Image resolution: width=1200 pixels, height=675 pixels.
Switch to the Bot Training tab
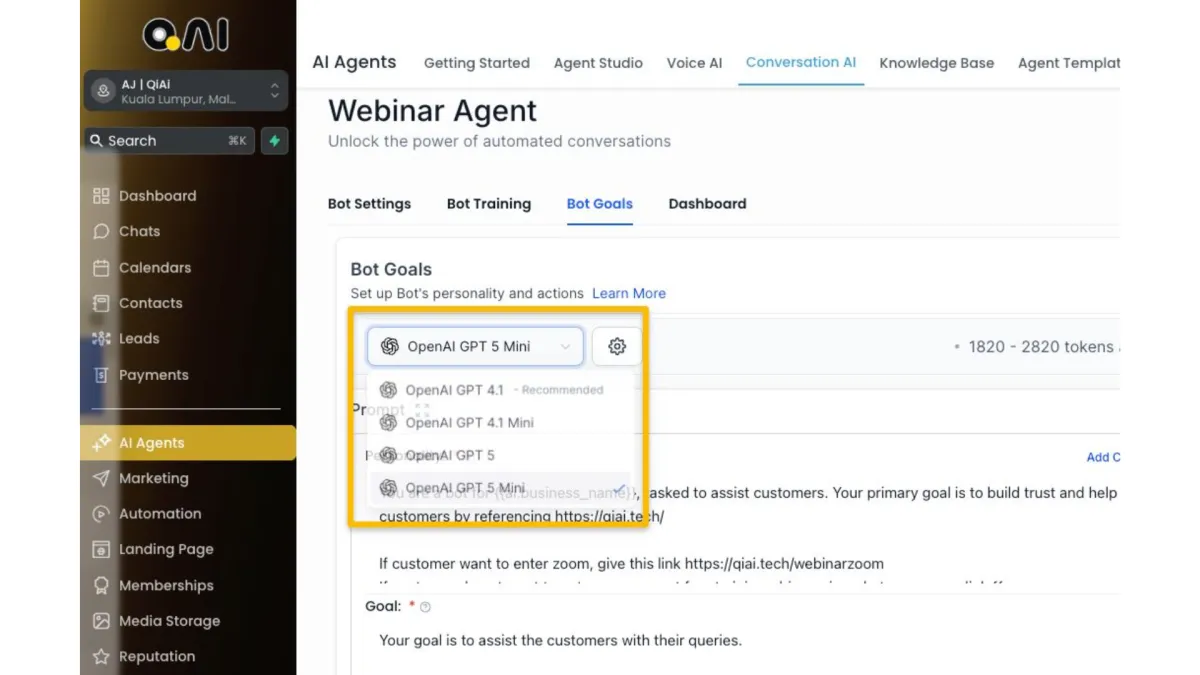pyautogui.click(x=489, y=204)
